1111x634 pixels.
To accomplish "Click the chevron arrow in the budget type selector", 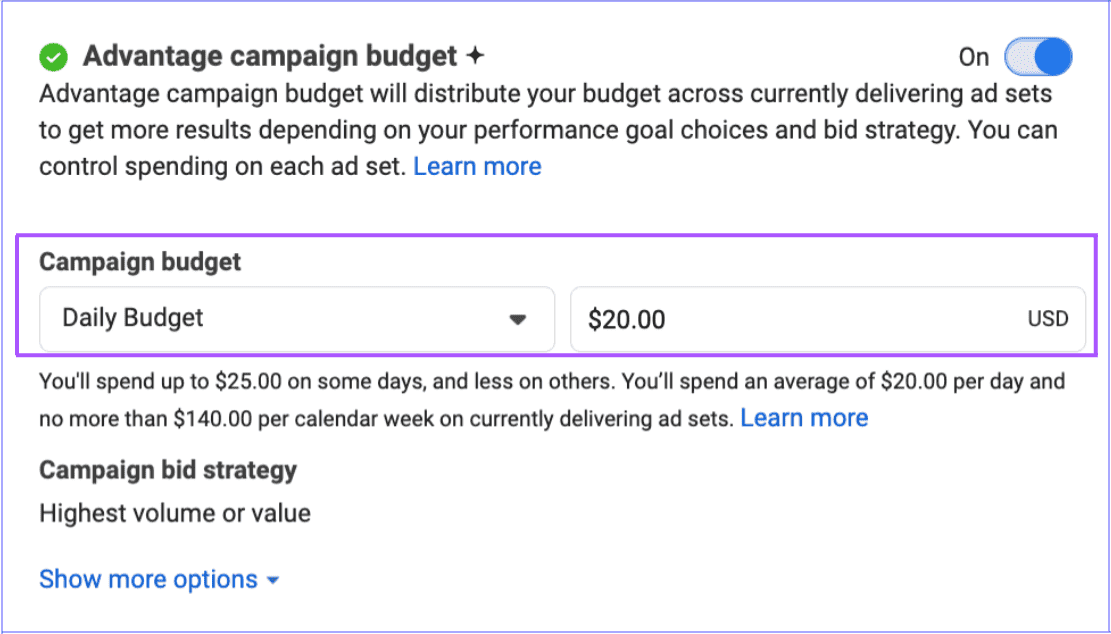I will [518, 318].
